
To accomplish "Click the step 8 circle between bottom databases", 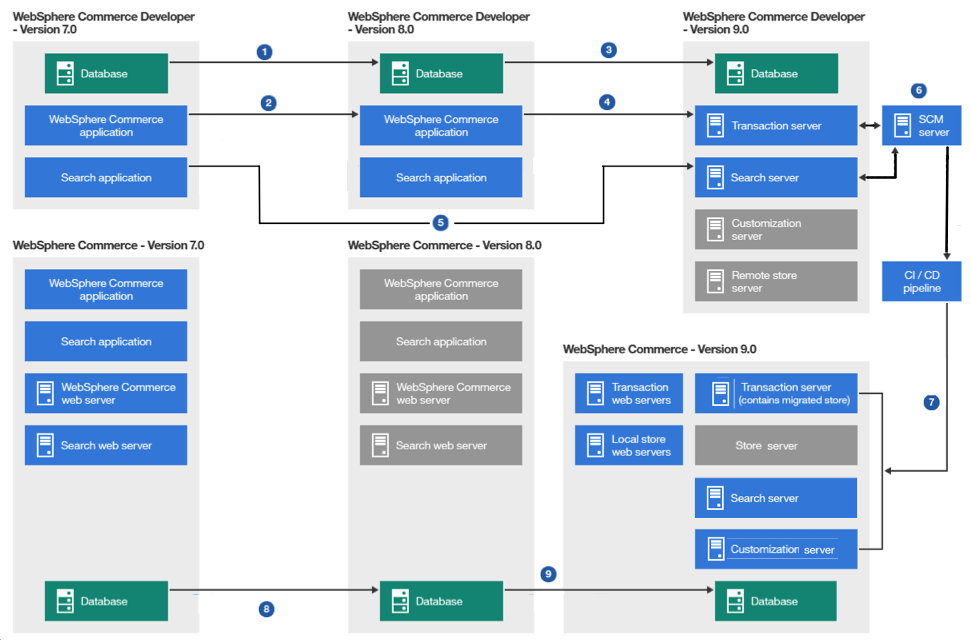I will 266,609.
